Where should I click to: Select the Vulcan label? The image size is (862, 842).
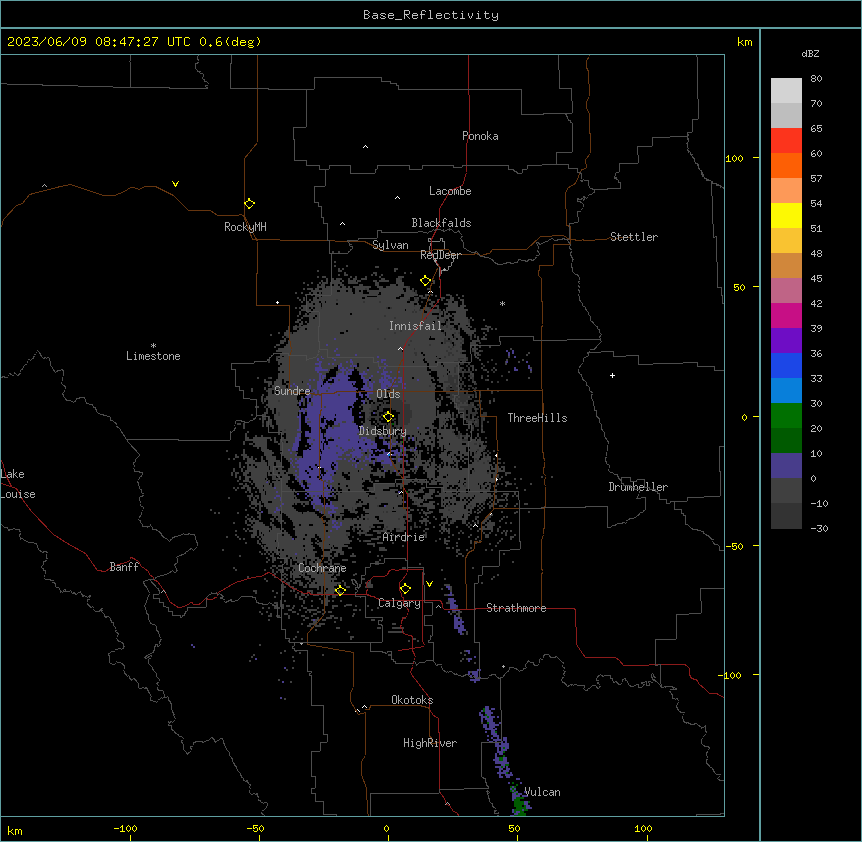click(x=542, y=792)
